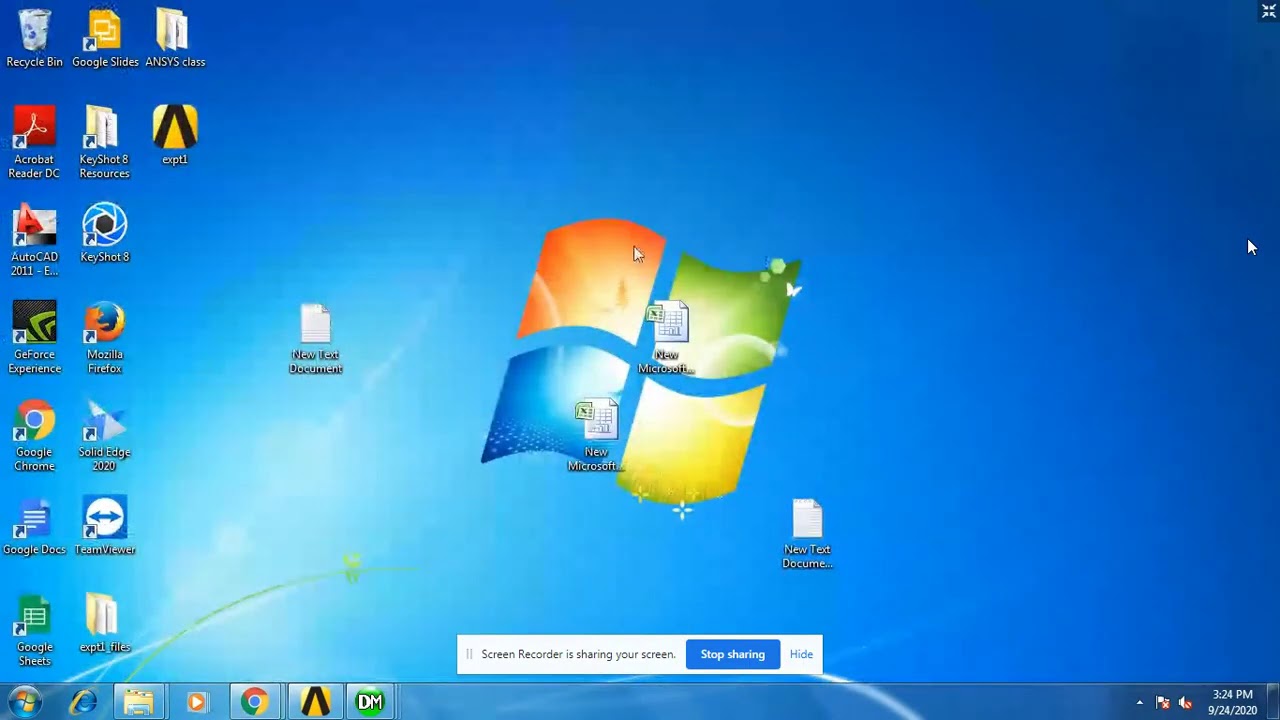This screenshot has width=1280, height=720.
Task: Select the KeyShot 8 Resources folder
Action: (104, 142)
